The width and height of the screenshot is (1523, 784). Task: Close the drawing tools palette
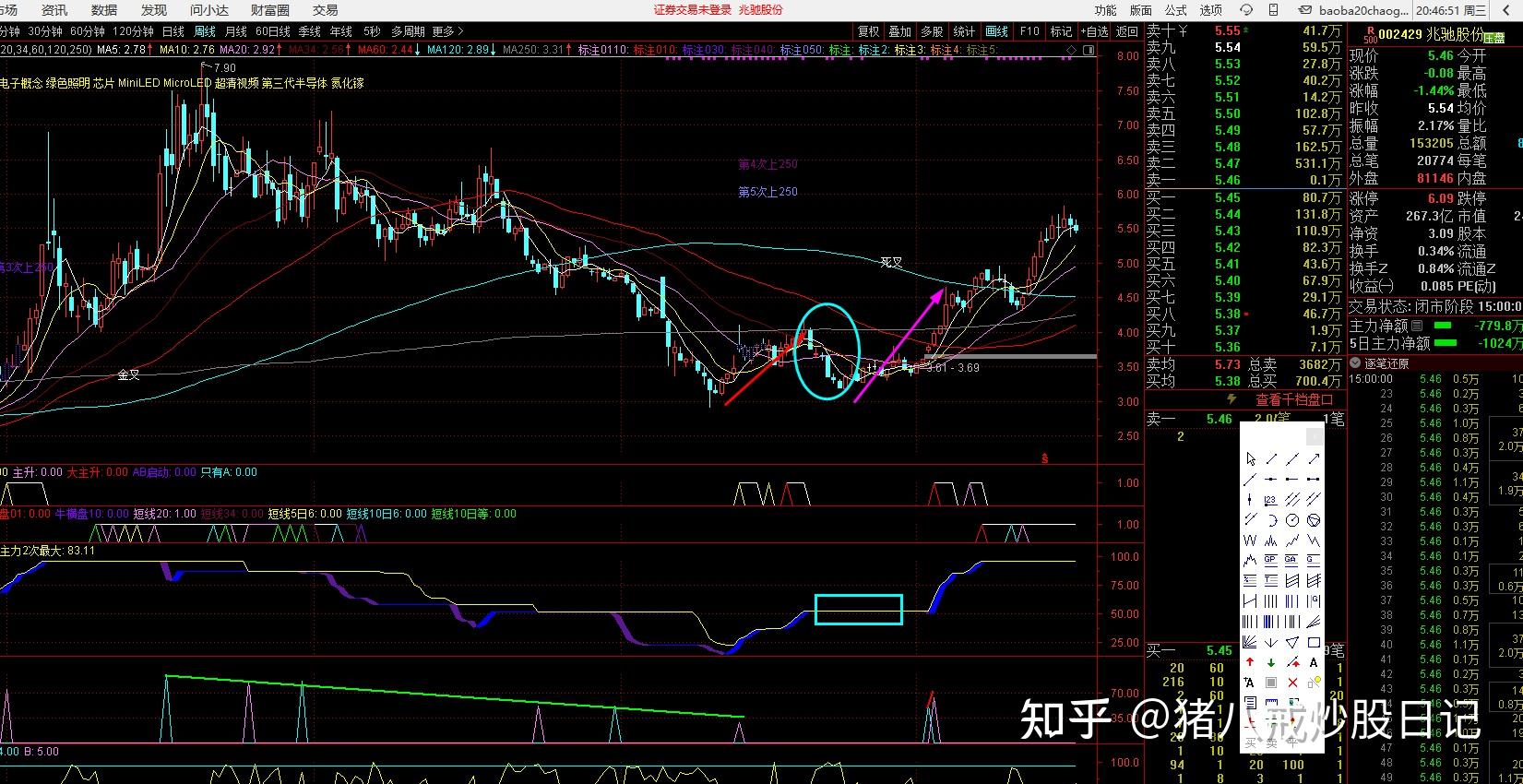click(1315, 436)
